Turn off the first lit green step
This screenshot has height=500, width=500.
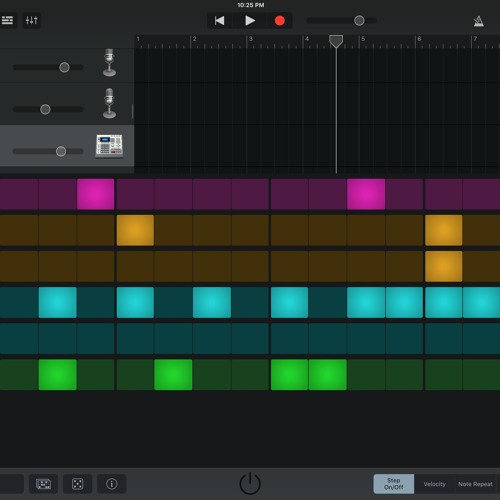pyautogui.click(x=58, y=375)
